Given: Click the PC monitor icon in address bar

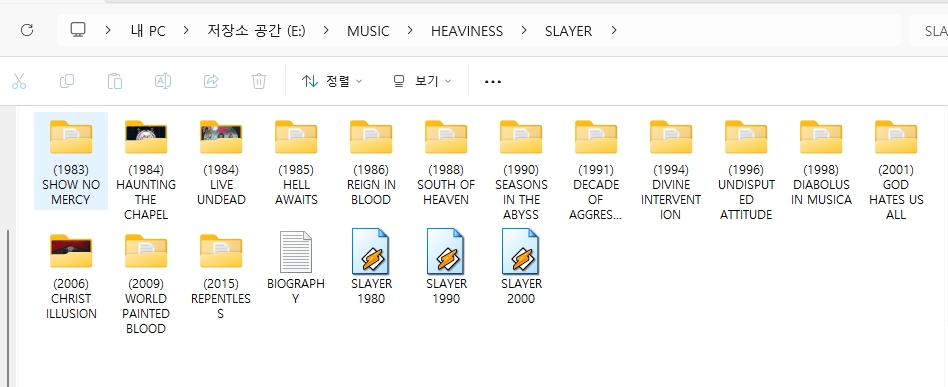Looking at the screenshot, I should (77, 30).
